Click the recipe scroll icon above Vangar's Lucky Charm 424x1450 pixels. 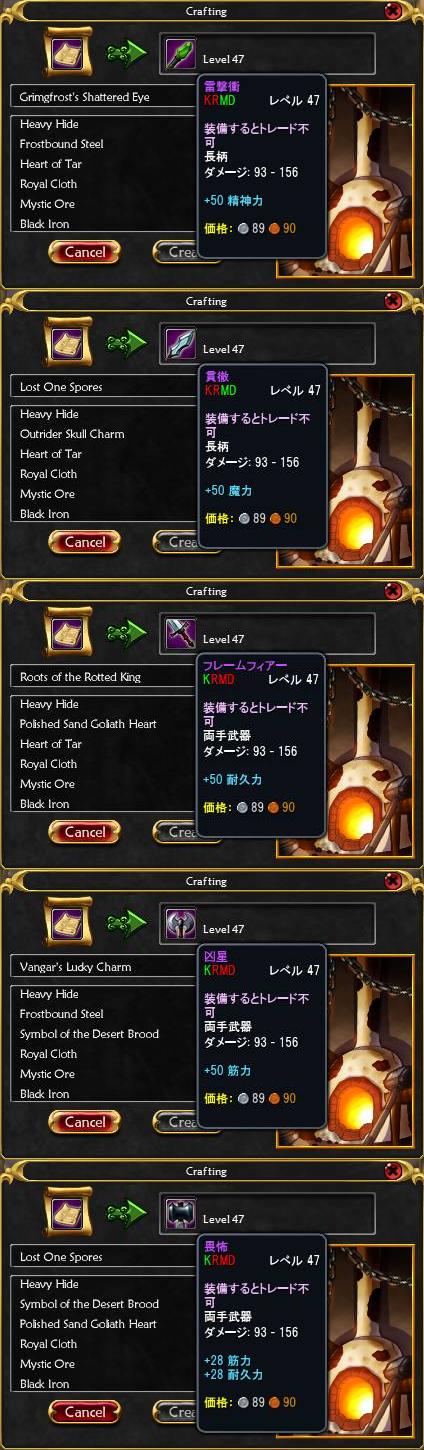point(69,924)
